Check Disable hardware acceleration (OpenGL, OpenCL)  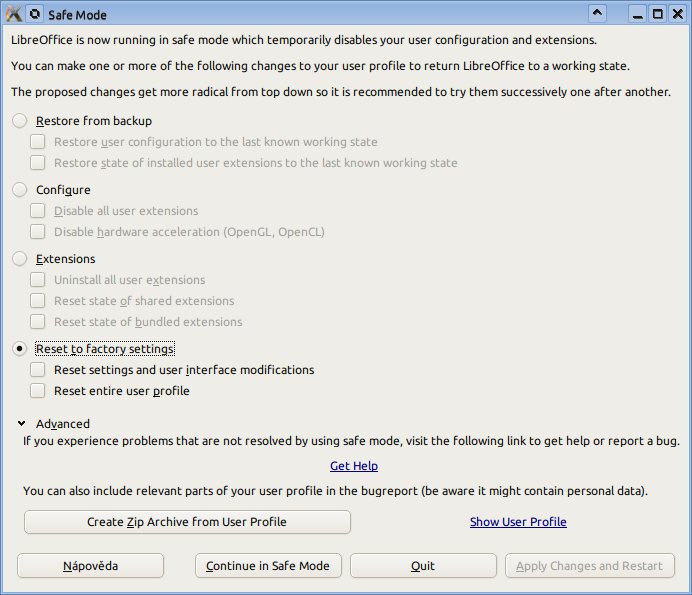click(x=38, y=231)
